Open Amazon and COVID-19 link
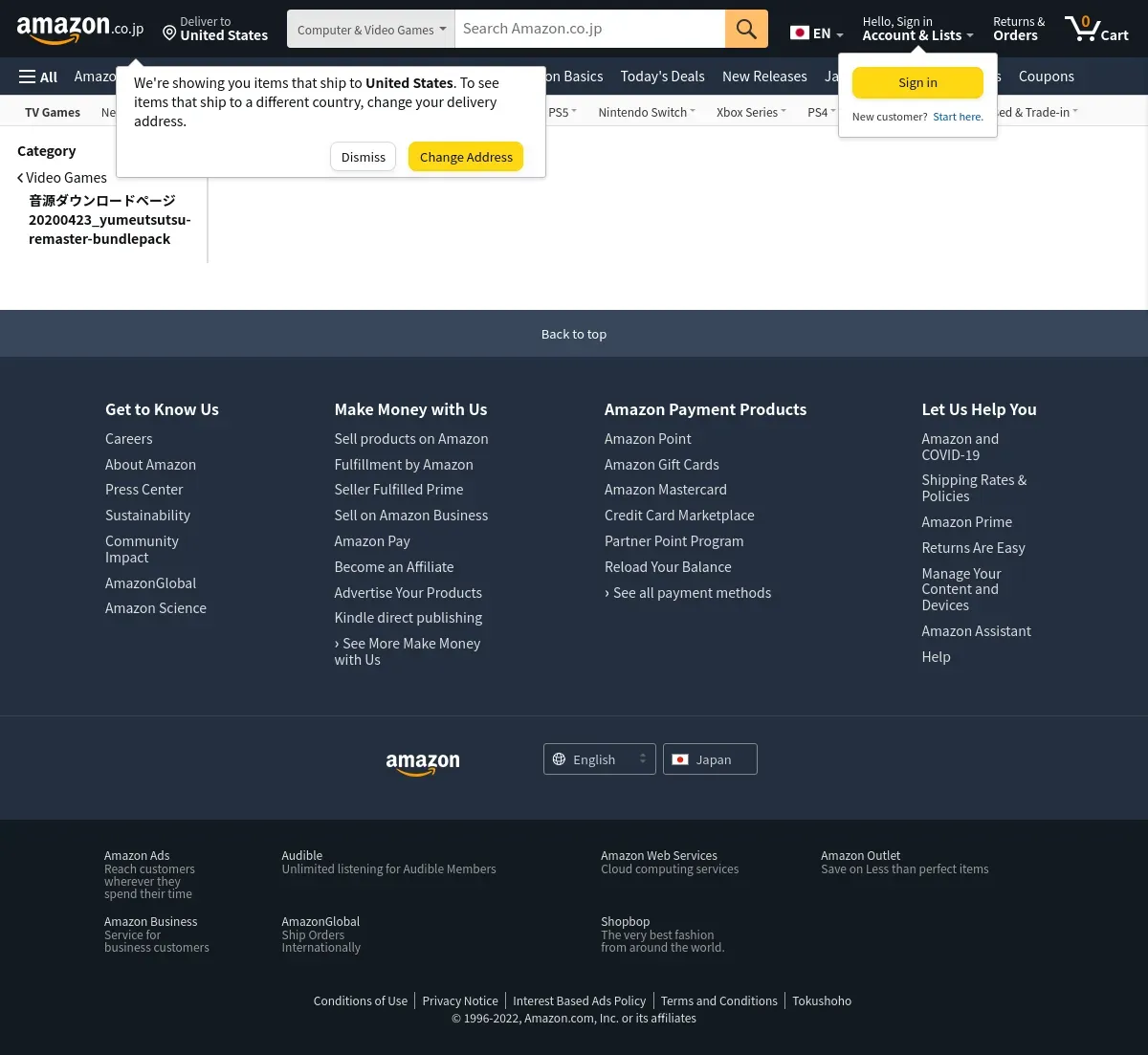 [x=960, y=447]
